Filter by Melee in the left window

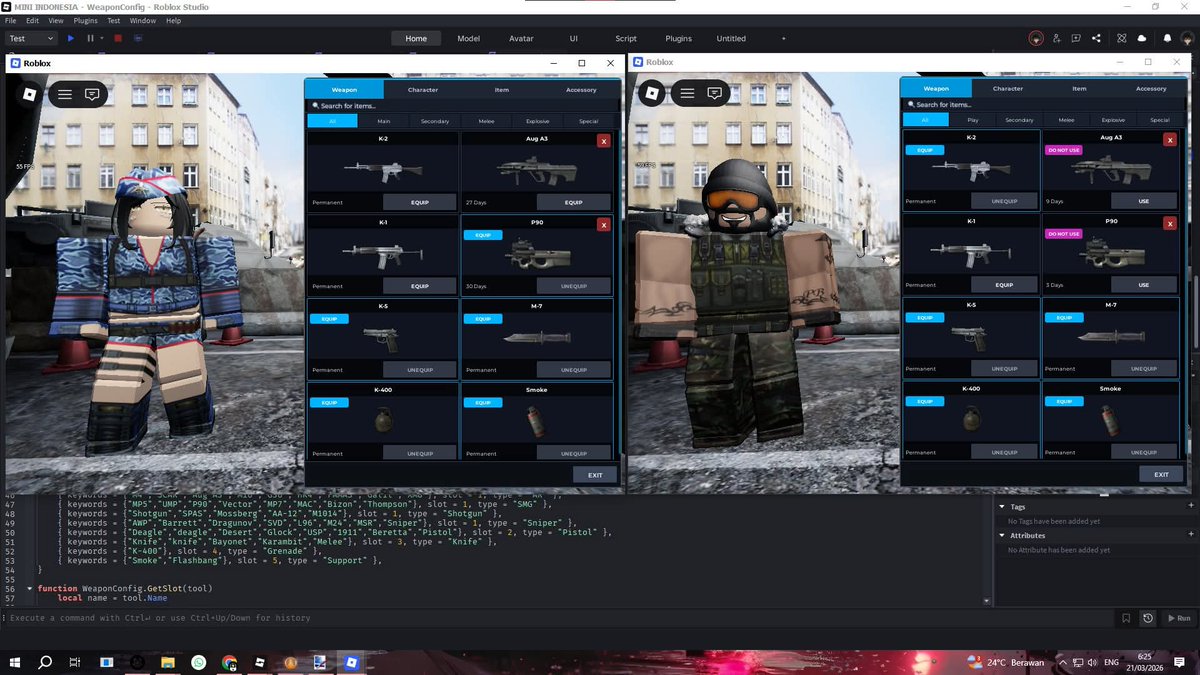click(x=486, y=121)
